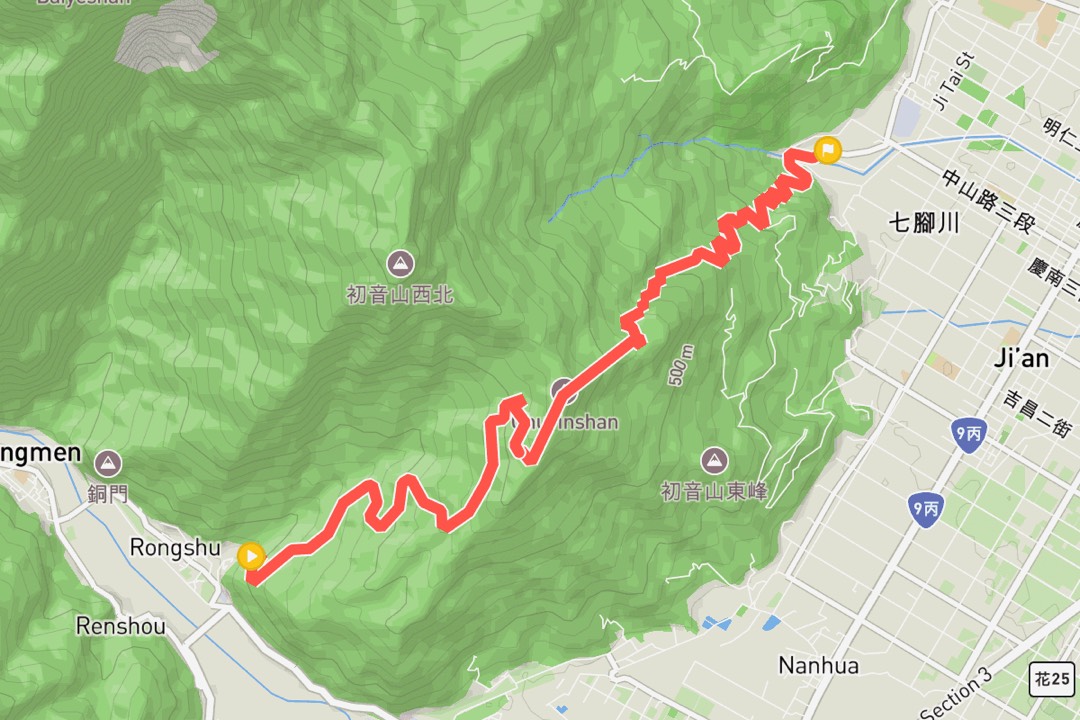
Task: Click the Chuyinshan summit icon on route
Action: pos(563,391)
